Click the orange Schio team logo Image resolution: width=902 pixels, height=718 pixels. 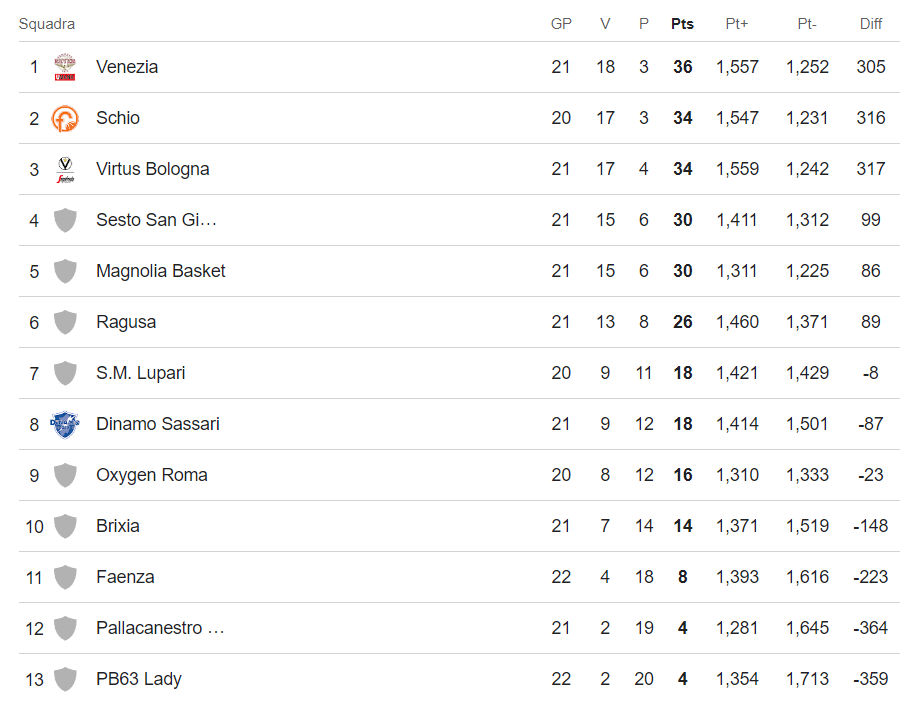(65, 119)
